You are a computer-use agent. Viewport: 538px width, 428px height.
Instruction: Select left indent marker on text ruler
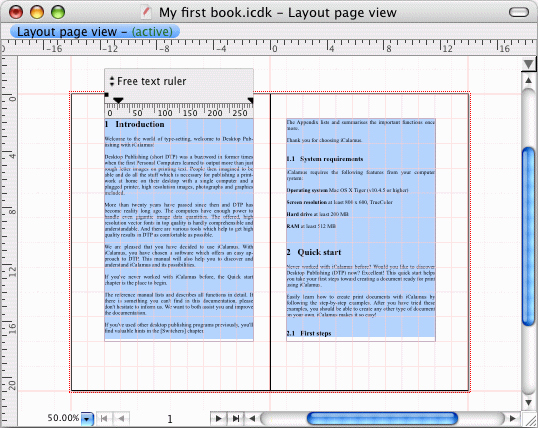pyautogui.click(x=118, y=100)
